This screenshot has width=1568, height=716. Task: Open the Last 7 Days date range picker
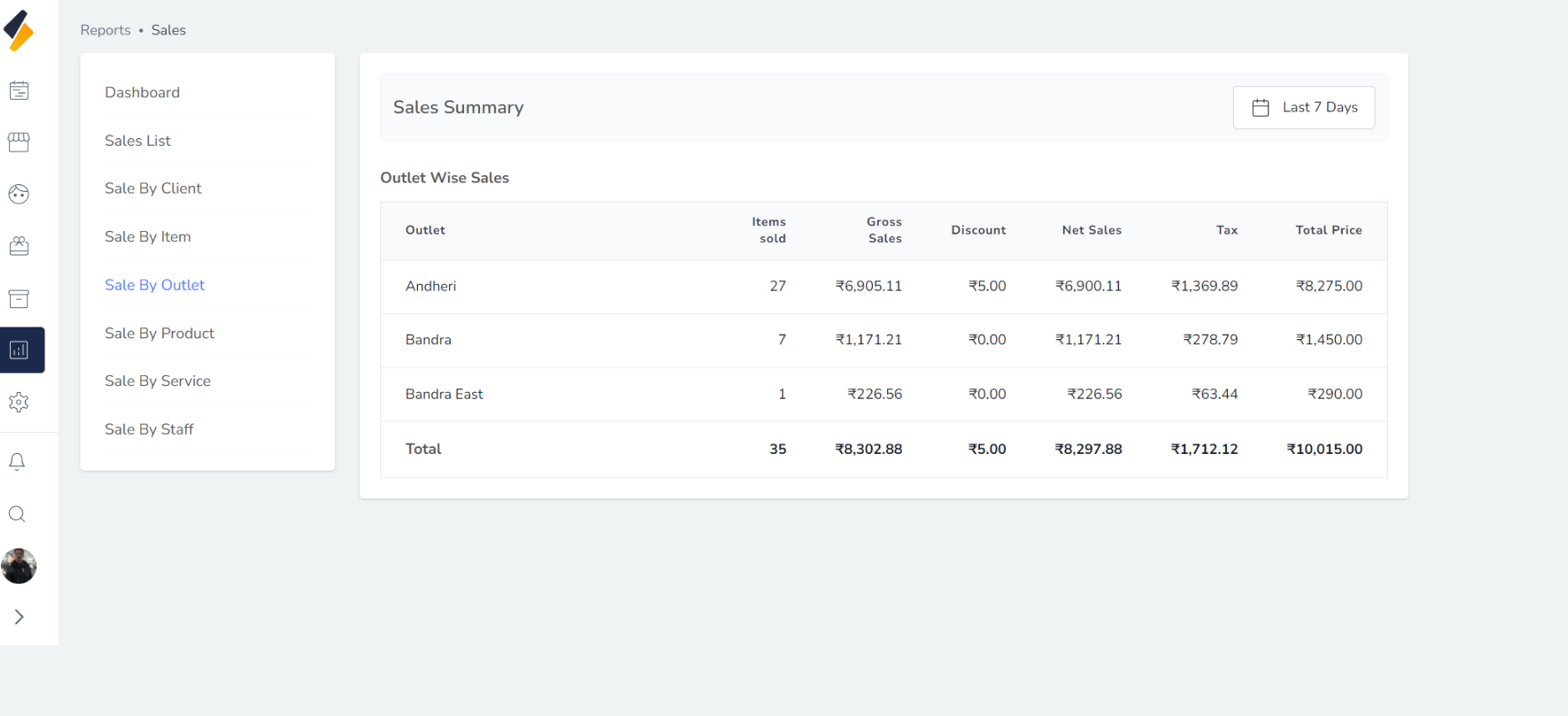[1303, 107]
